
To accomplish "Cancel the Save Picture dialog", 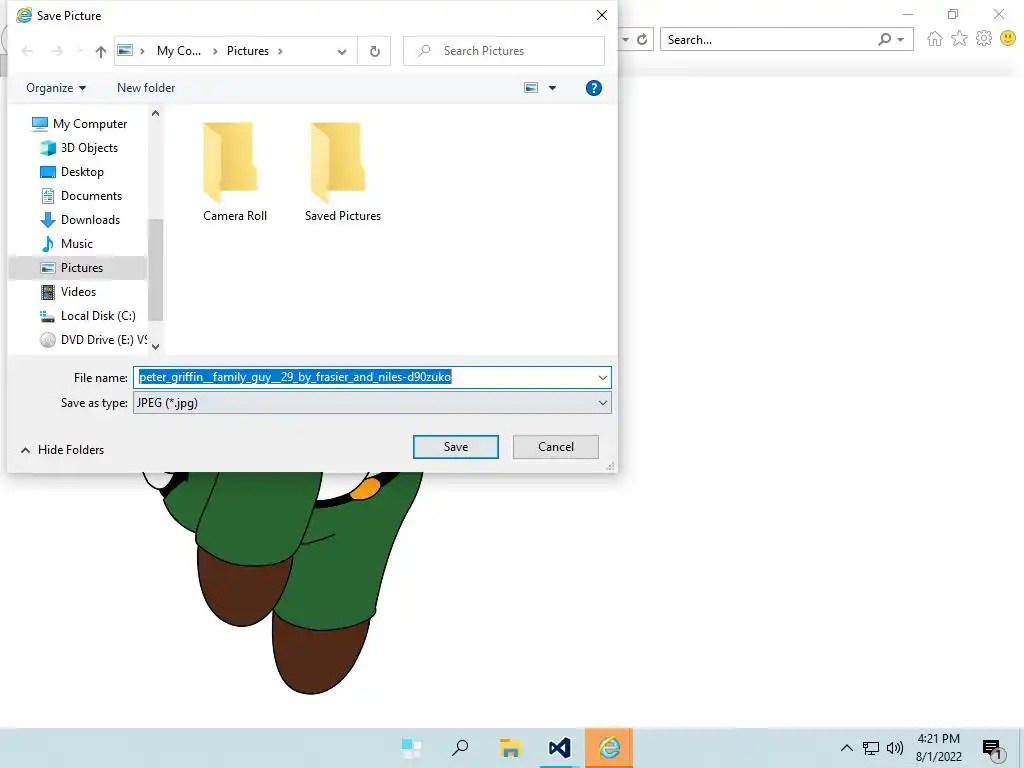I will 556,447.
